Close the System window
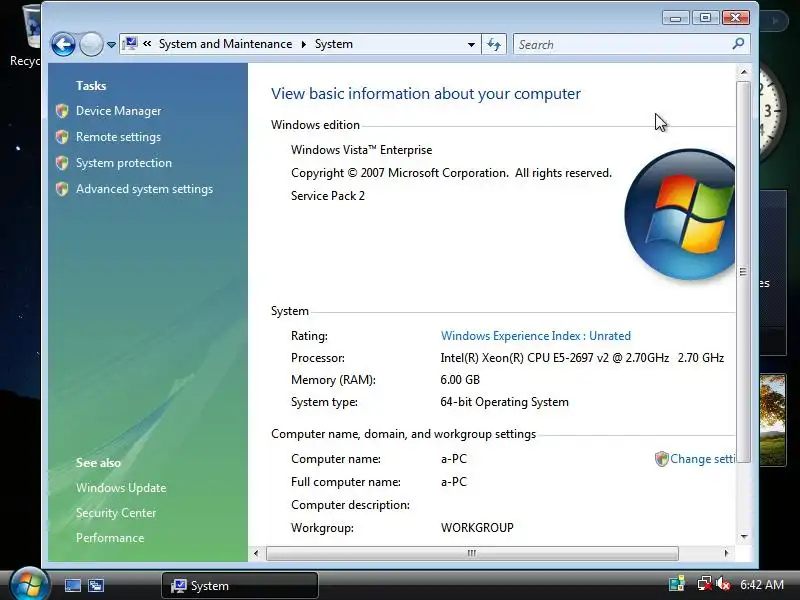Image resolution: width=800 pixels, height=600 pixels. 736,18
